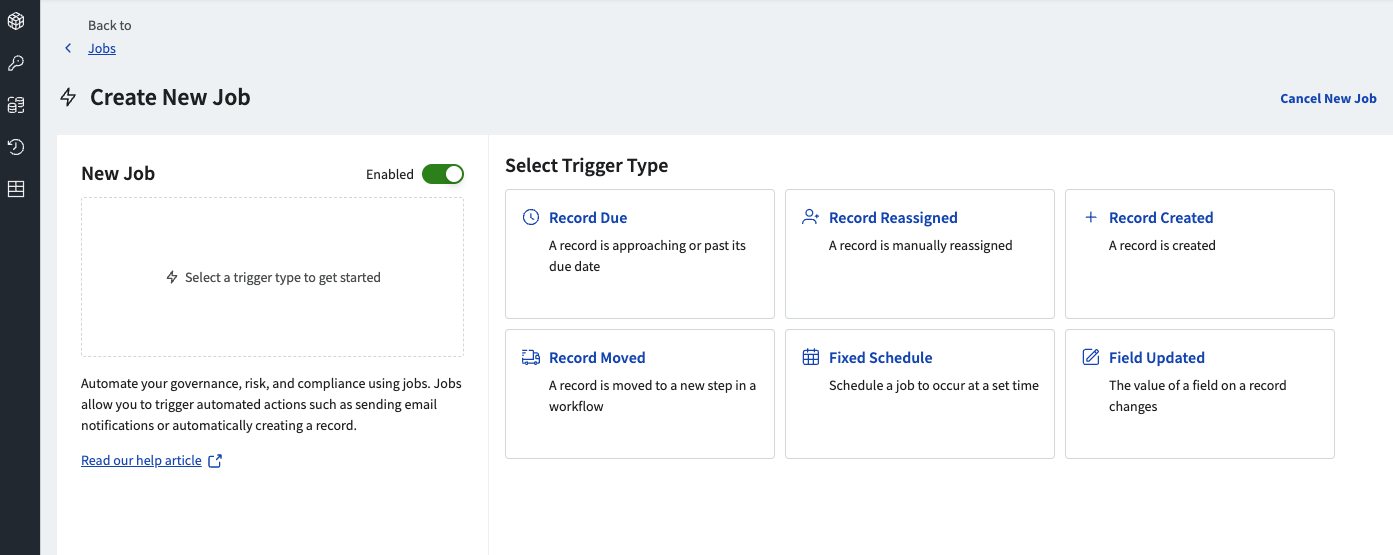Open the database stack icon in sidebar
Screen dimensions: 1393x555
(16, 105)
